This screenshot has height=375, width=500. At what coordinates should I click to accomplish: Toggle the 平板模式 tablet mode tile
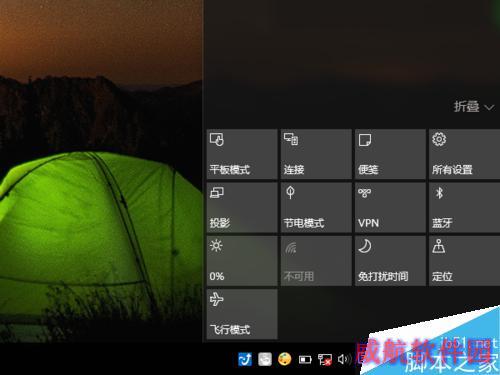(x=242, y=154)
